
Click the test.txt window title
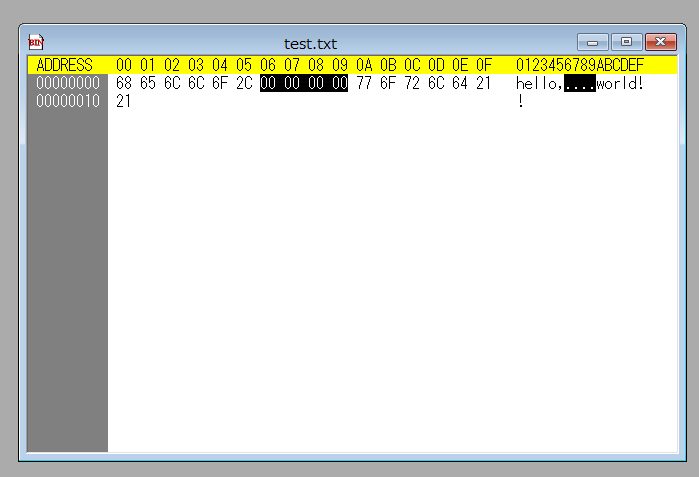(310, 44)
